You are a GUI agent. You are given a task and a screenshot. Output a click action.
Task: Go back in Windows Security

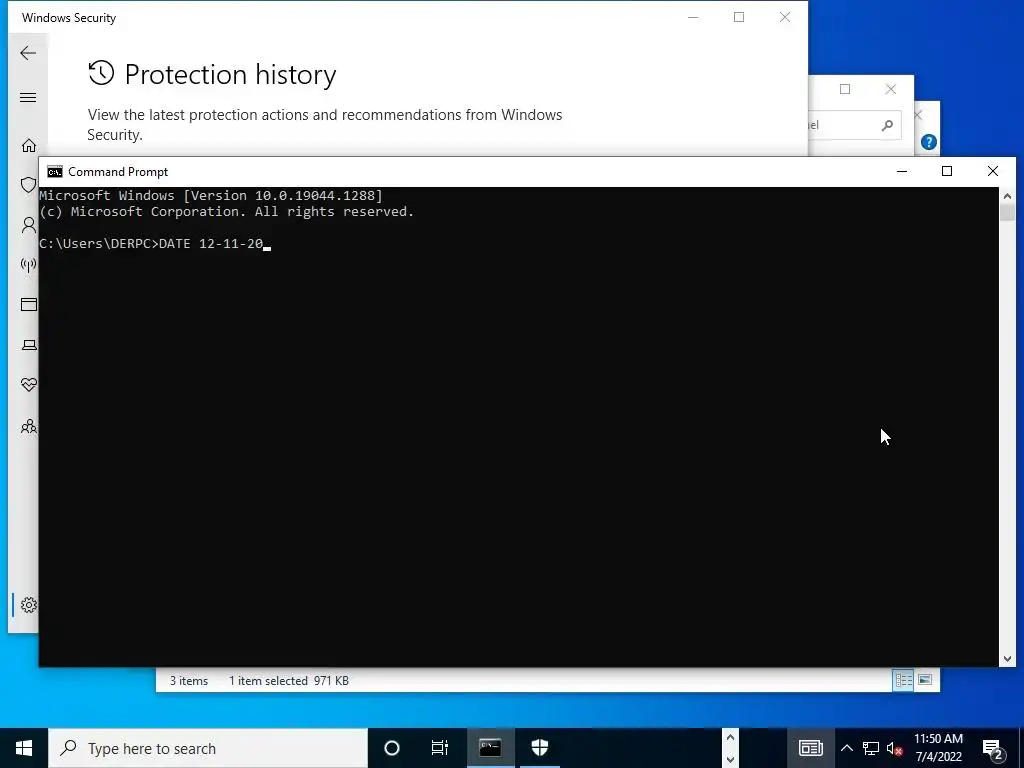(x=28, y=53)
